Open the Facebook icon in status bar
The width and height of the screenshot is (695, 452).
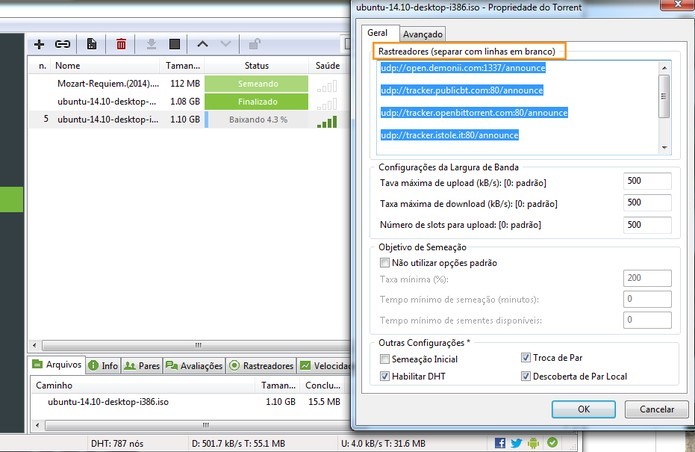pos(500,443)
